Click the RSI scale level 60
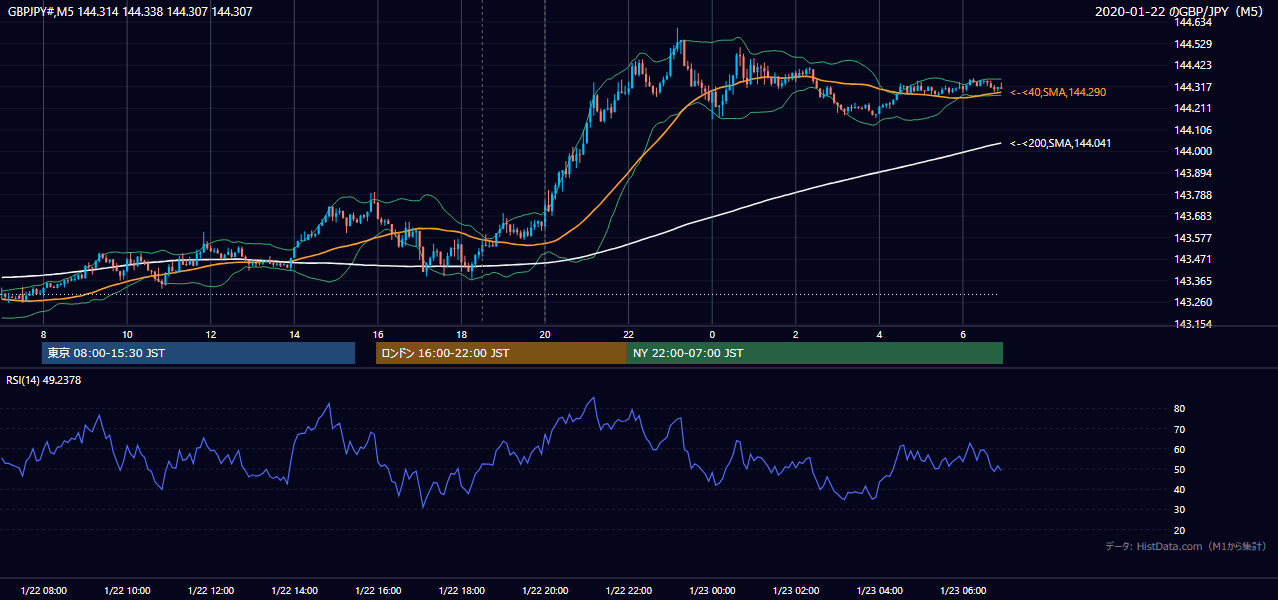 tap(1179, 449)
